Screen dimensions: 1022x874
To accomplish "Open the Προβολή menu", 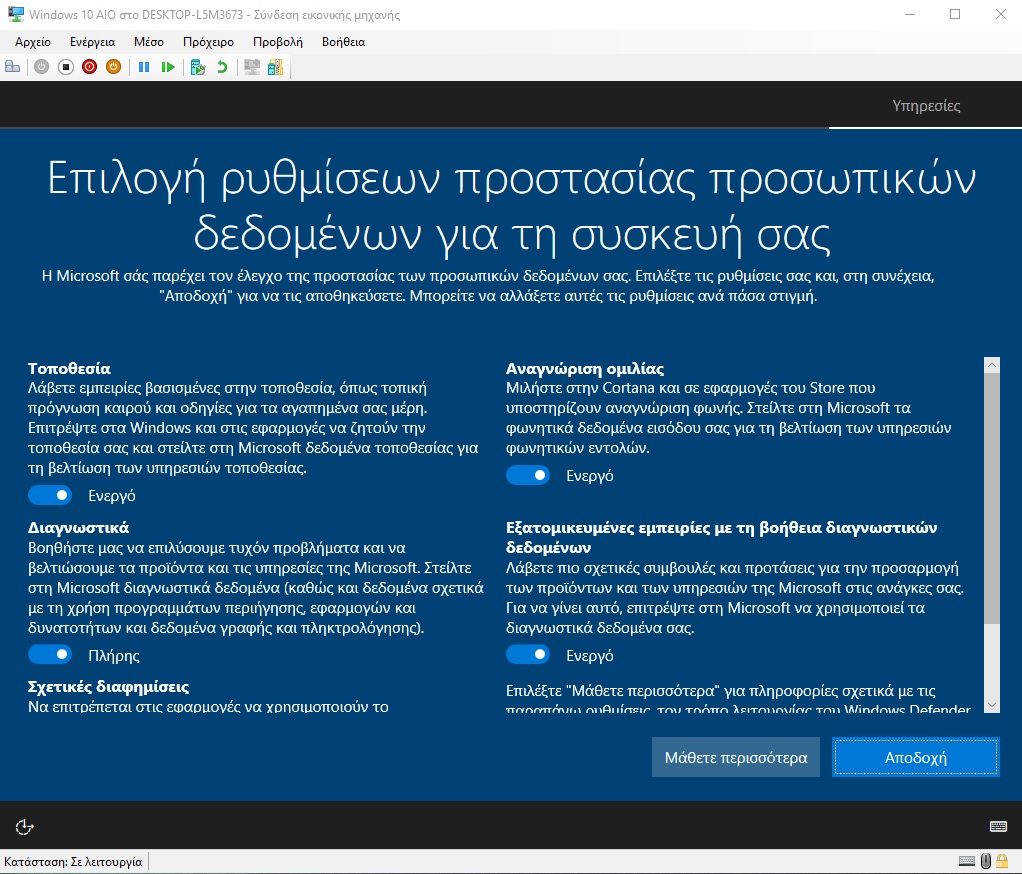I will tap(278, 42).
